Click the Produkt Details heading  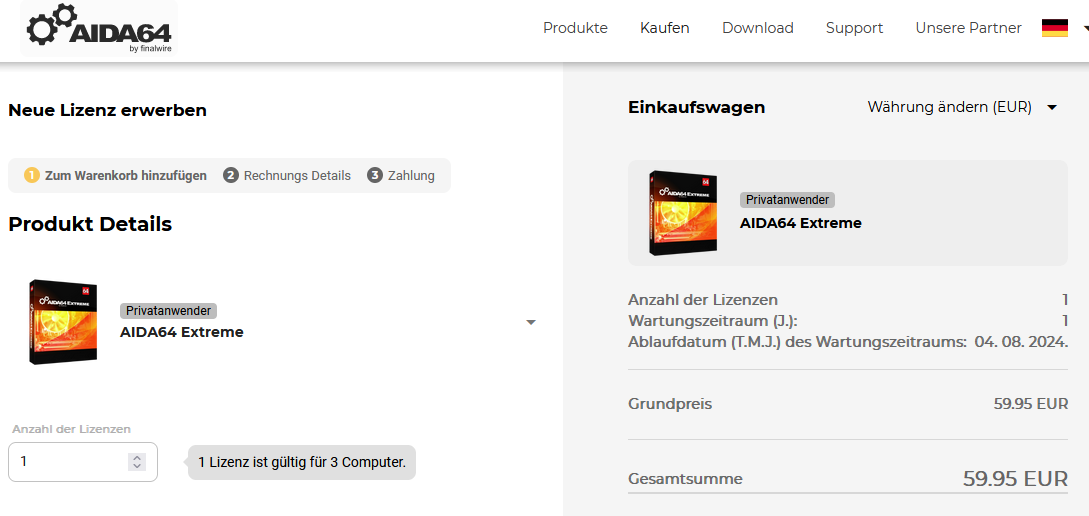pyautogui.click(x=90, y=224)
